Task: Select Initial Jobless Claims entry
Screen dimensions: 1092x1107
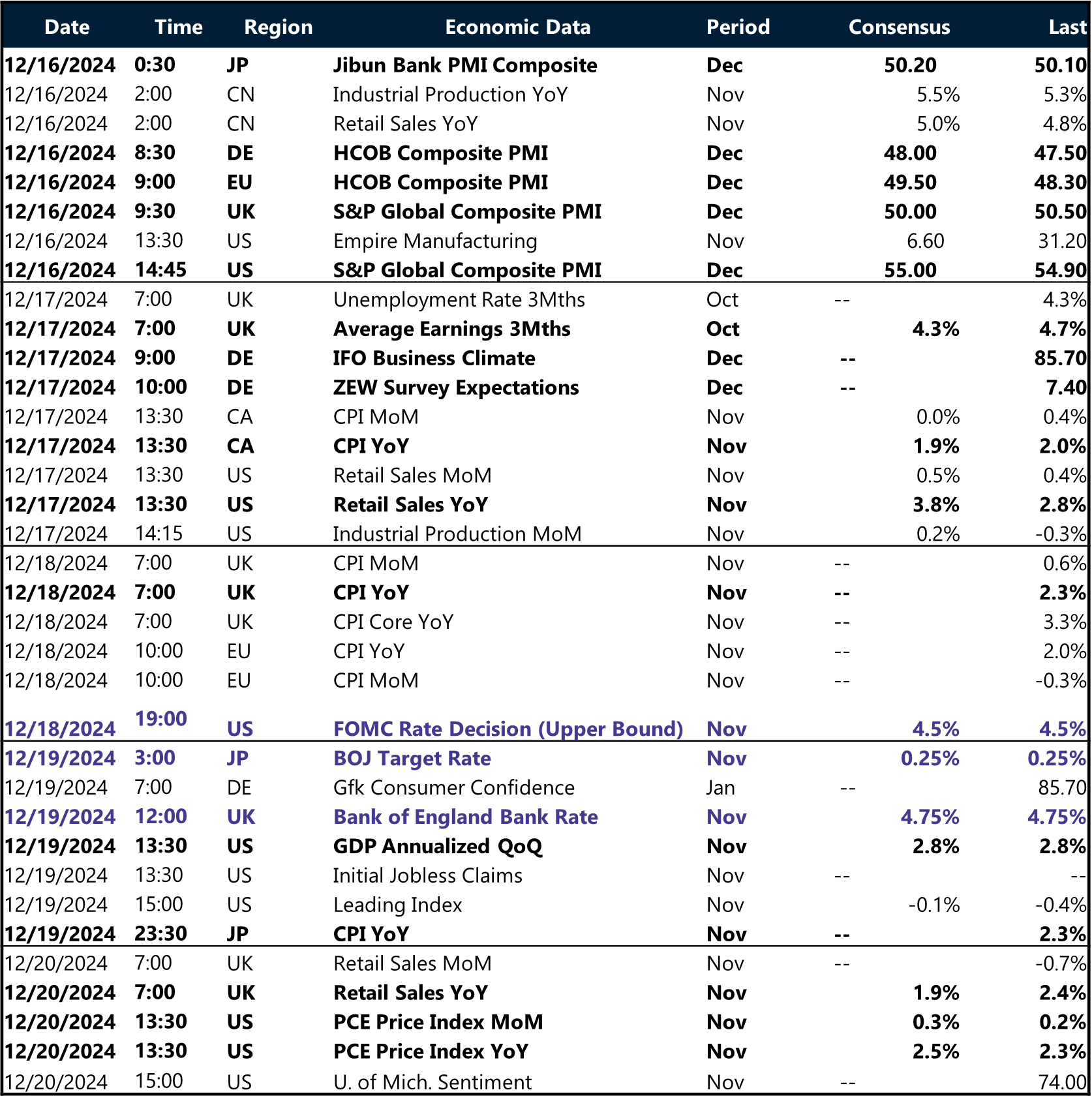Action: pos(428,876)
